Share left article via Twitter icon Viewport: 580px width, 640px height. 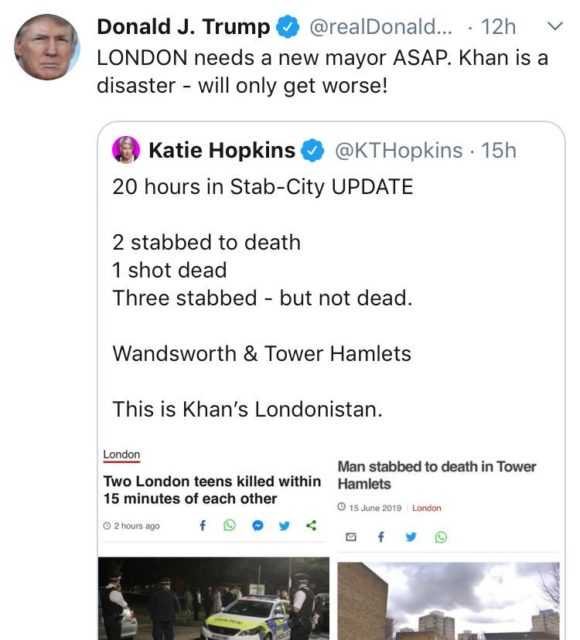284,525
